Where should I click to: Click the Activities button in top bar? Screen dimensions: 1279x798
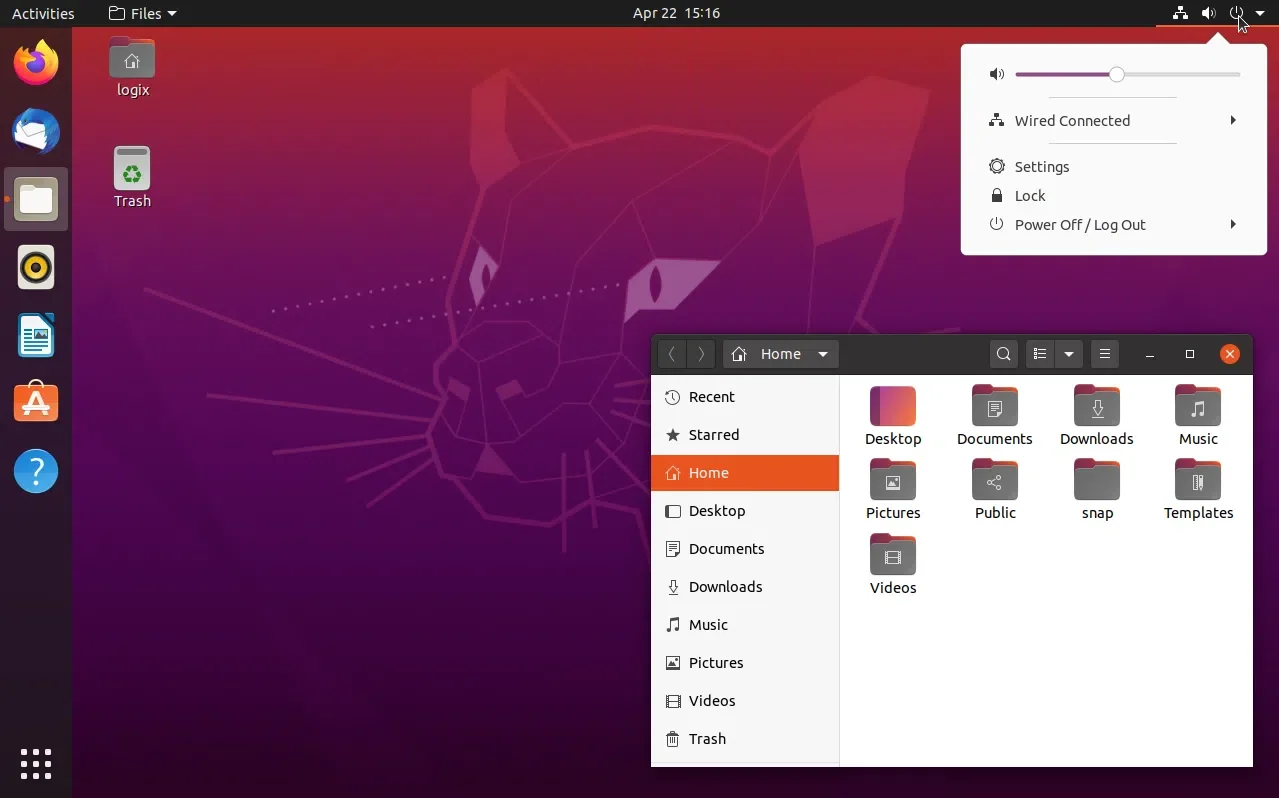point(43,13)
